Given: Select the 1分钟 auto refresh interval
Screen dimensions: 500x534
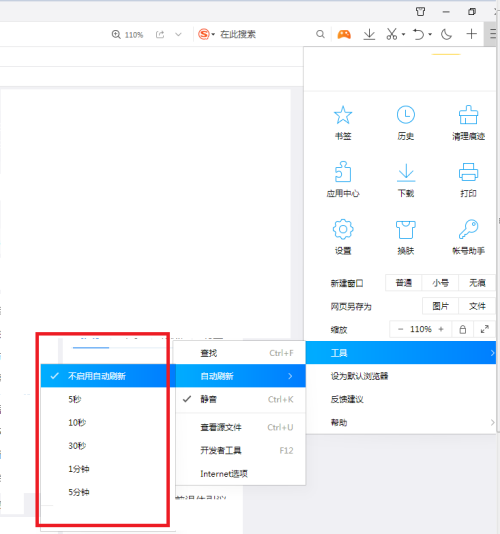Looking at the screenshot, I should [104, 469].
